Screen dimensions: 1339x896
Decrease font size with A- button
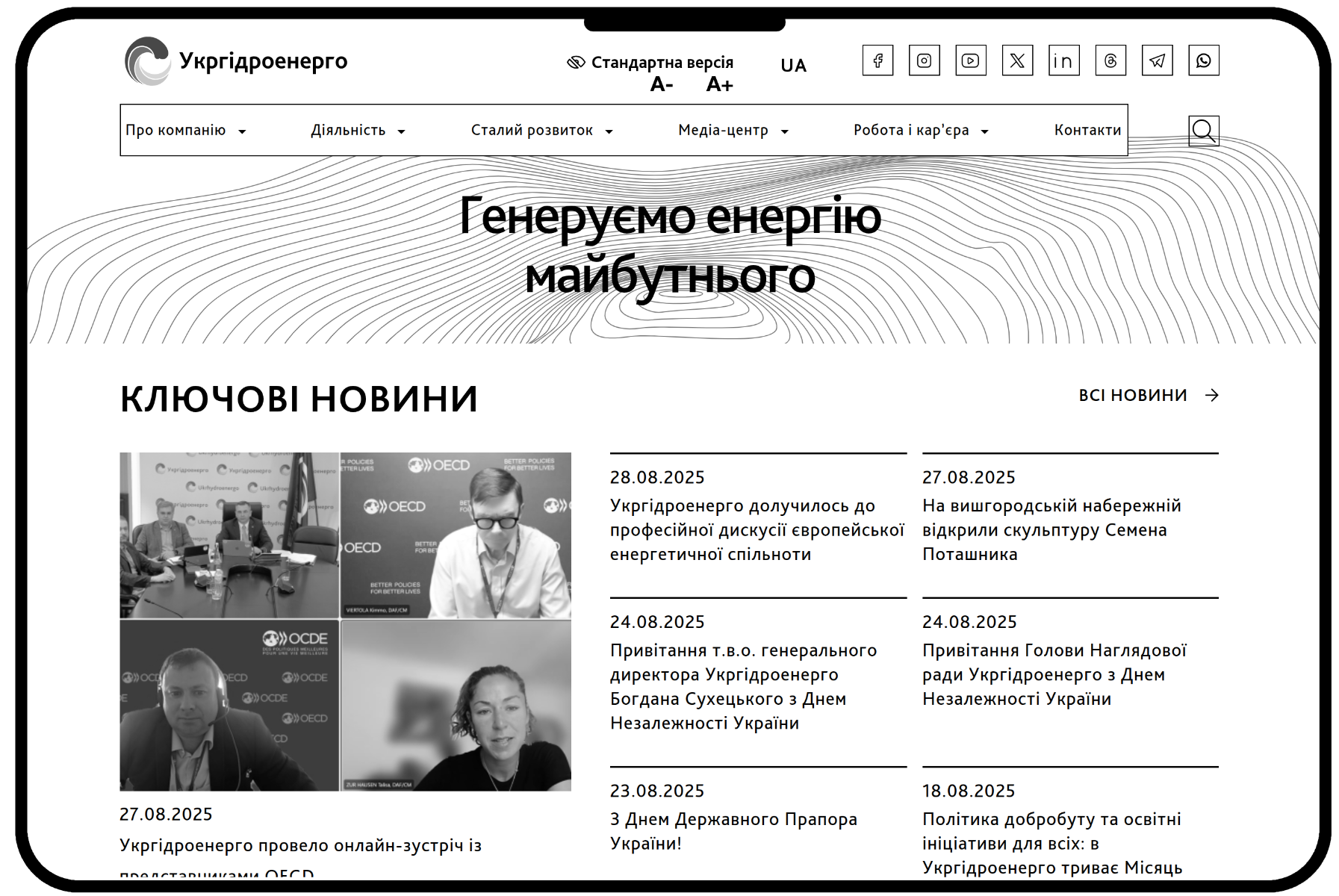(661, 84)
